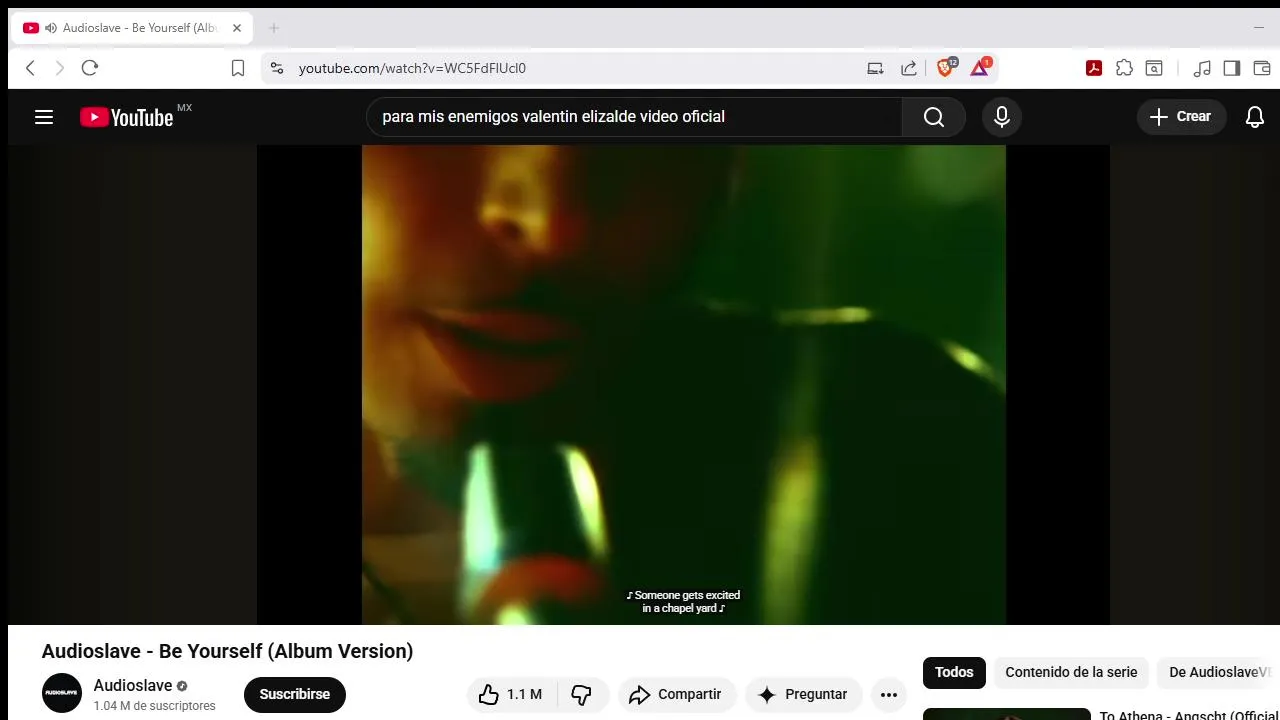Open the YouTube hamburger guide menu
This screenshot has width=1280, height=720.
pyautogui.click(x=44, y=117)
